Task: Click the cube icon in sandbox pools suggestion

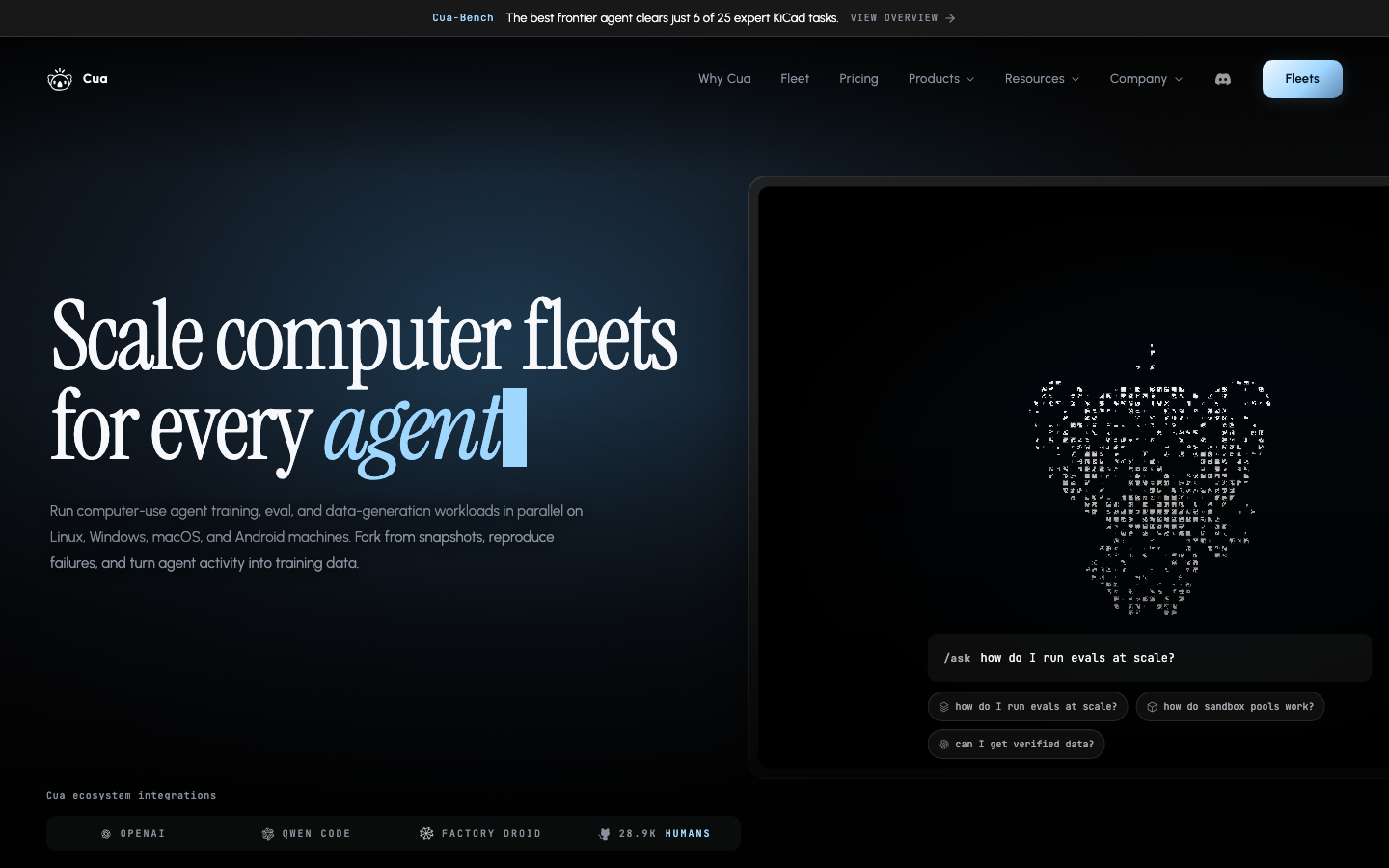Action: point(1152,707)
